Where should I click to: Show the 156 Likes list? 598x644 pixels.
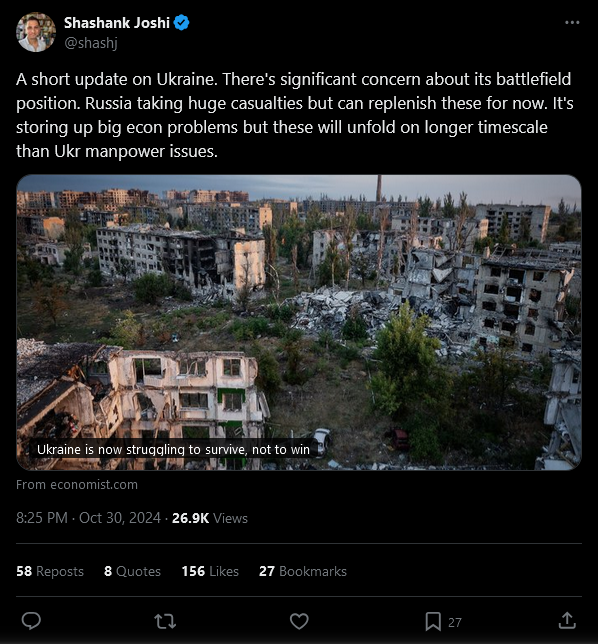[210, 571]
